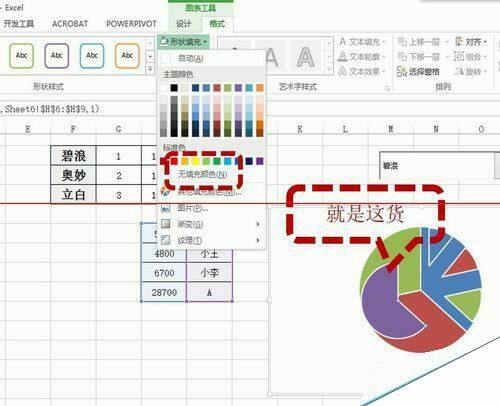Pick the black theme color swatch
The image size is (500, 406).
(x=174, y=88)
